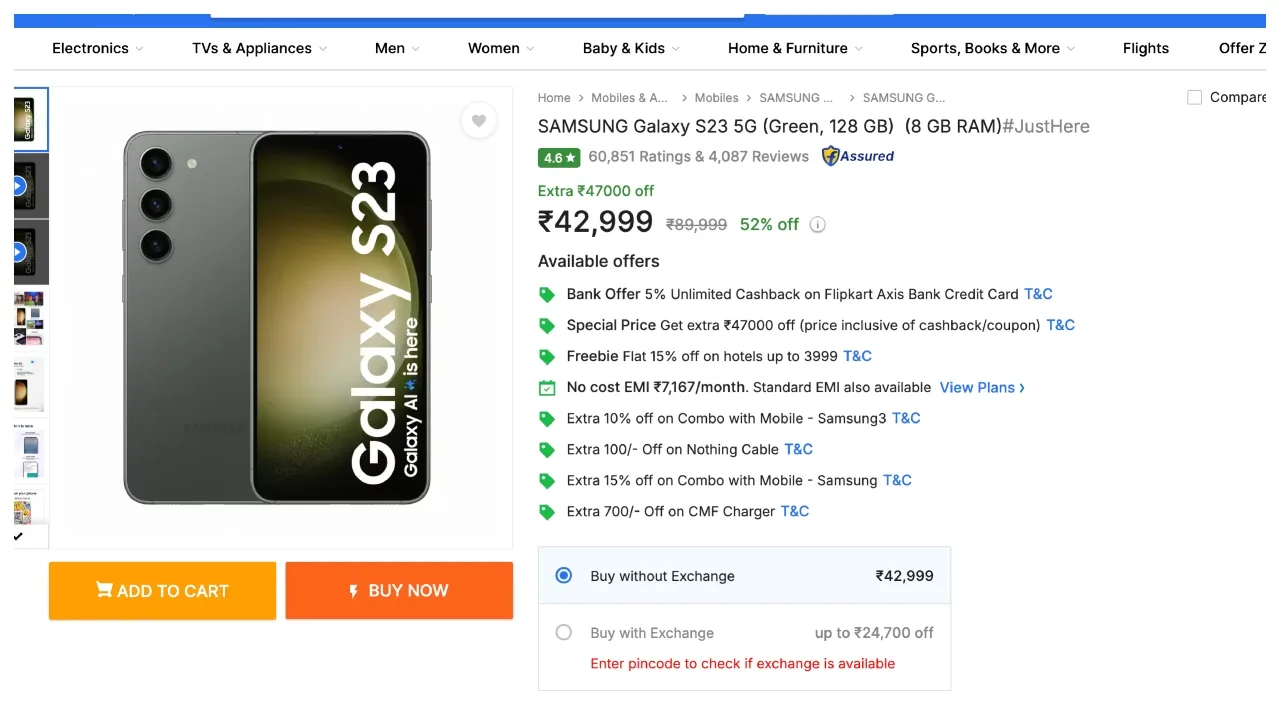Add product to wishlist with heart icon
1280x720 pixels.
479,121
